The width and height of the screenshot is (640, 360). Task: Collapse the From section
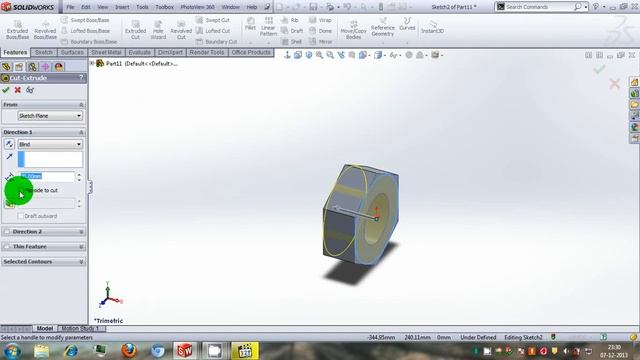81,105
